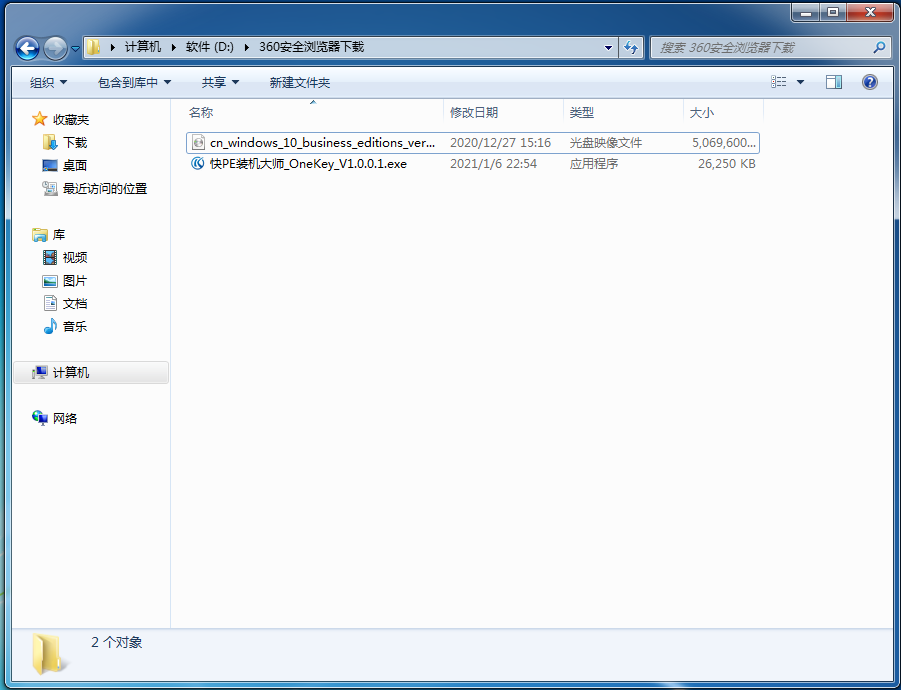Viewport: 901px width, 690px height.
Task: Click the Forward navigation arrow button
Action: click(56, 48)
